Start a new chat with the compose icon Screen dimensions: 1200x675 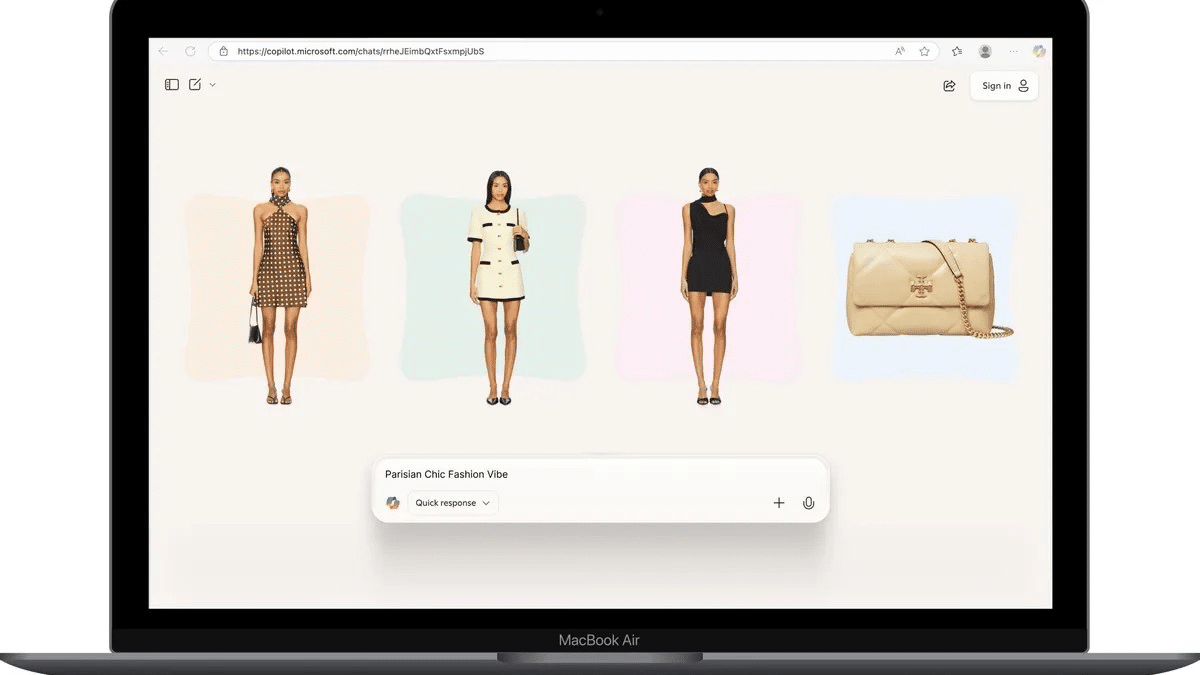pos(194,84)
